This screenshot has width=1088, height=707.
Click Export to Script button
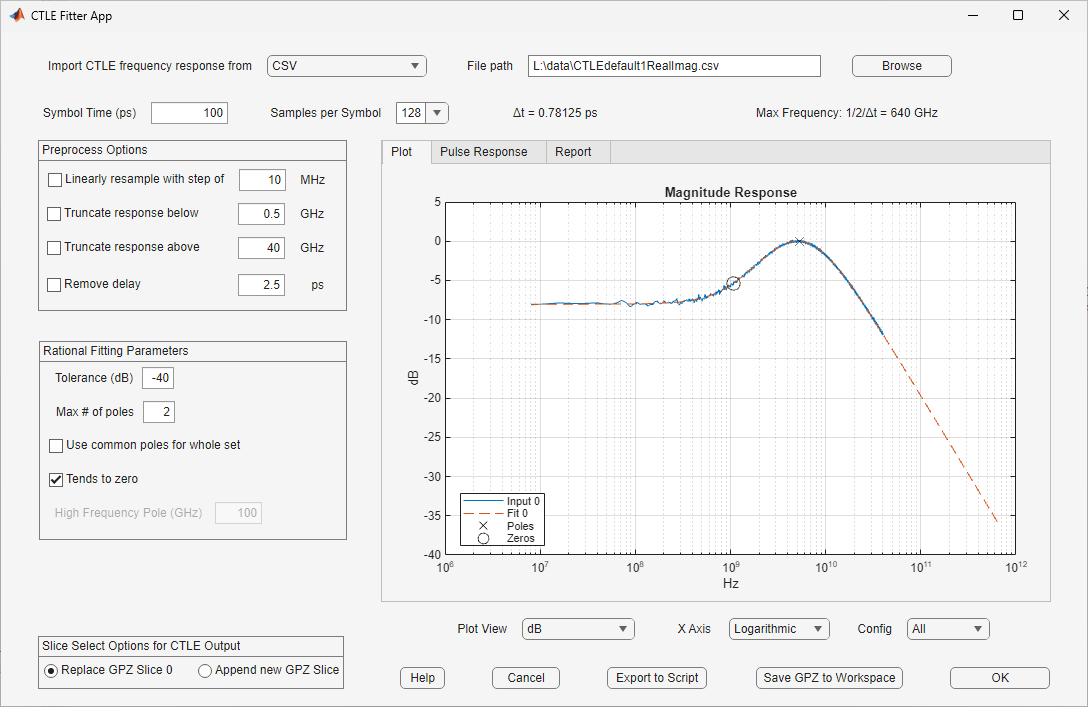656,678
